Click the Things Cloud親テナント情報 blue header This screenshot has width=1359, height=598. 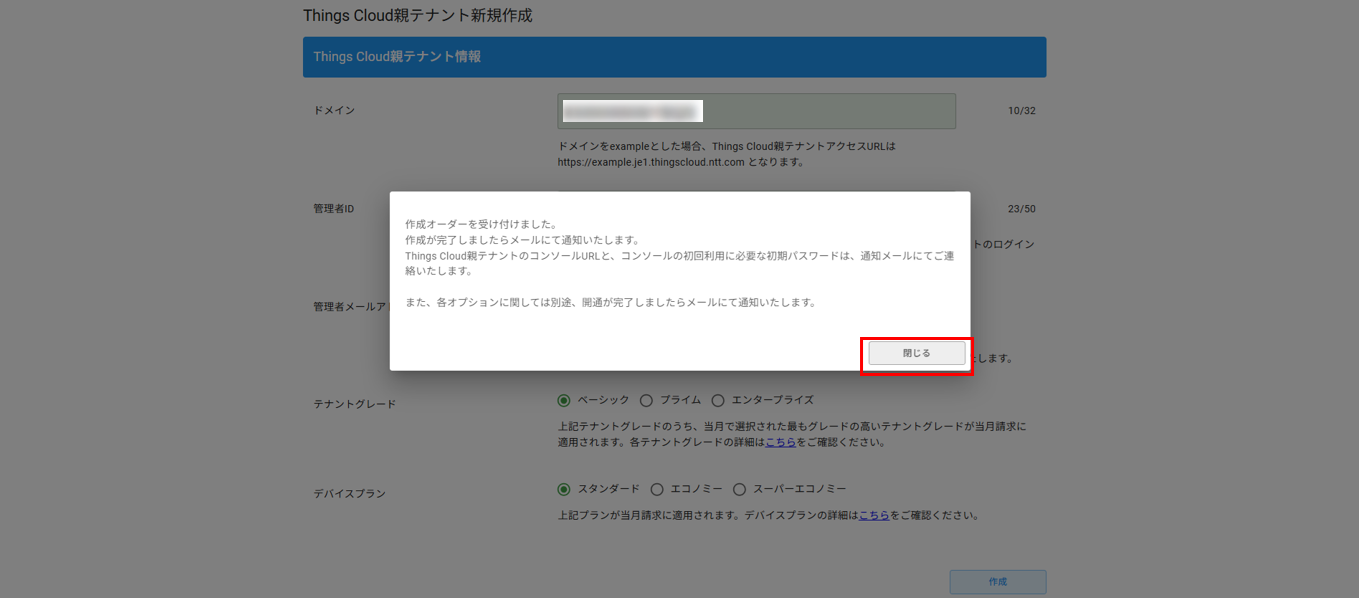[x=674, y=57]
